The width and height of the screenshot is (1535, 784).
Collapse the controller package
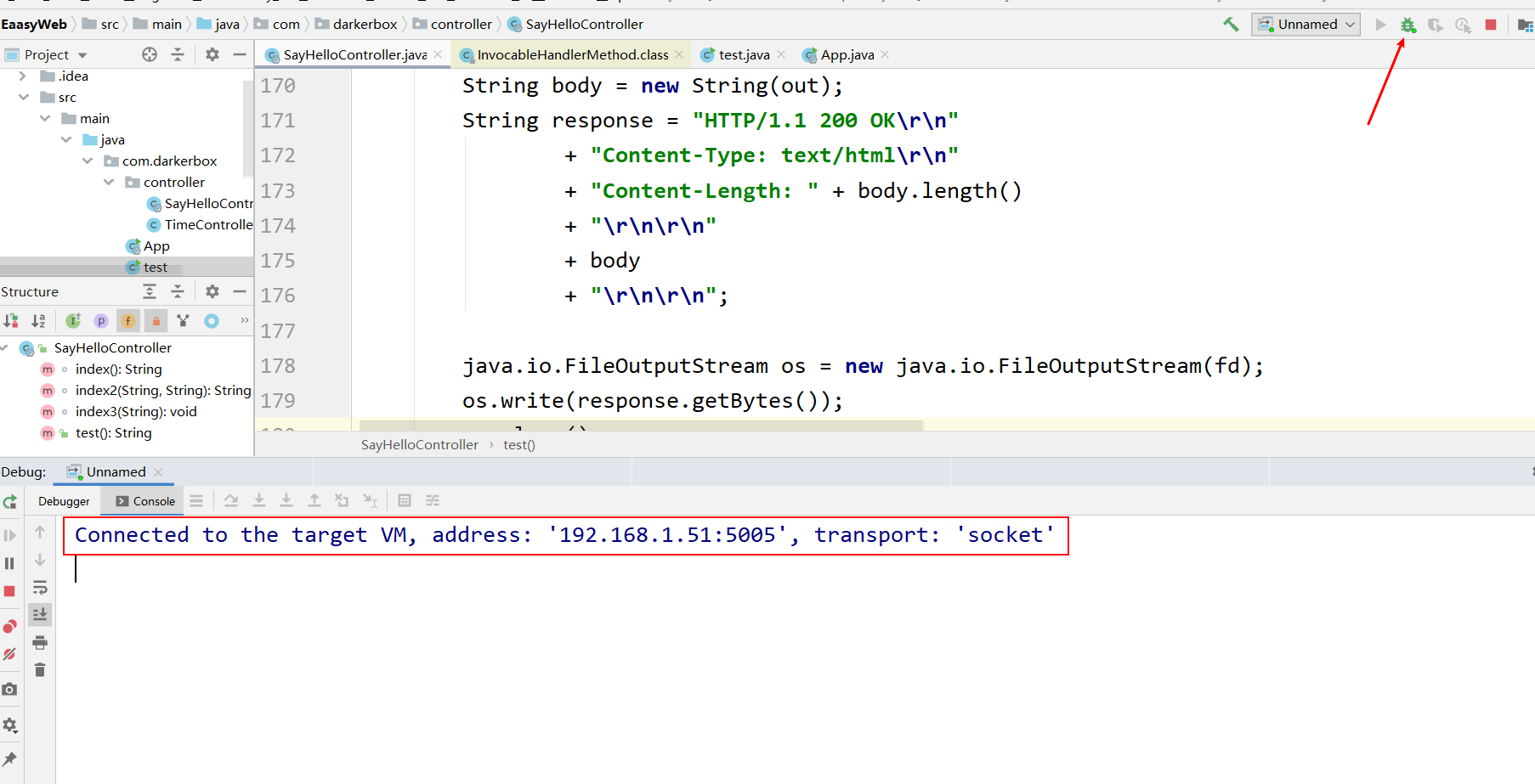pos(108,182)
